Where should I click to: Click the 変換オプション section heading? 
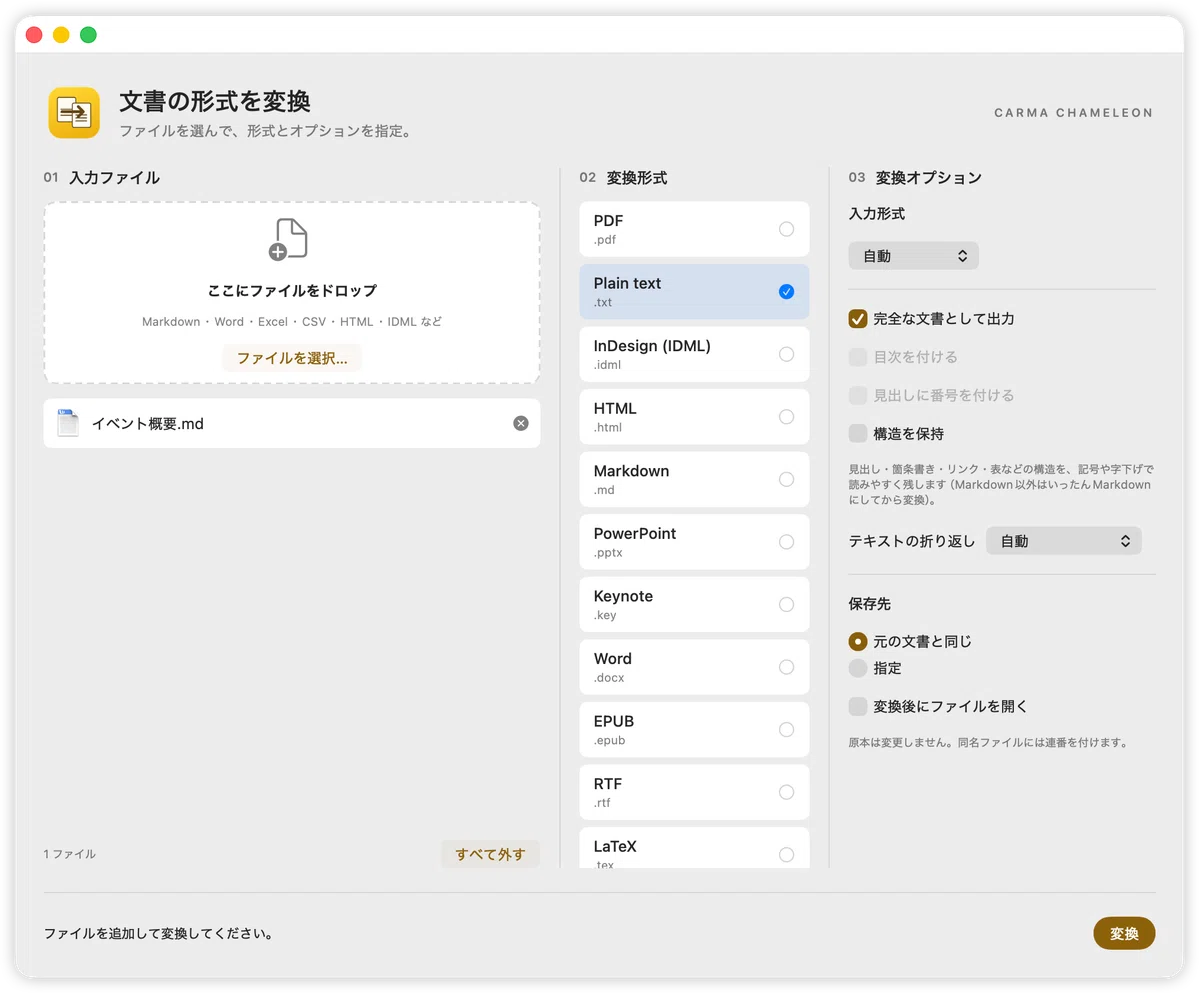pyautogui.click(x=929, y=177)
